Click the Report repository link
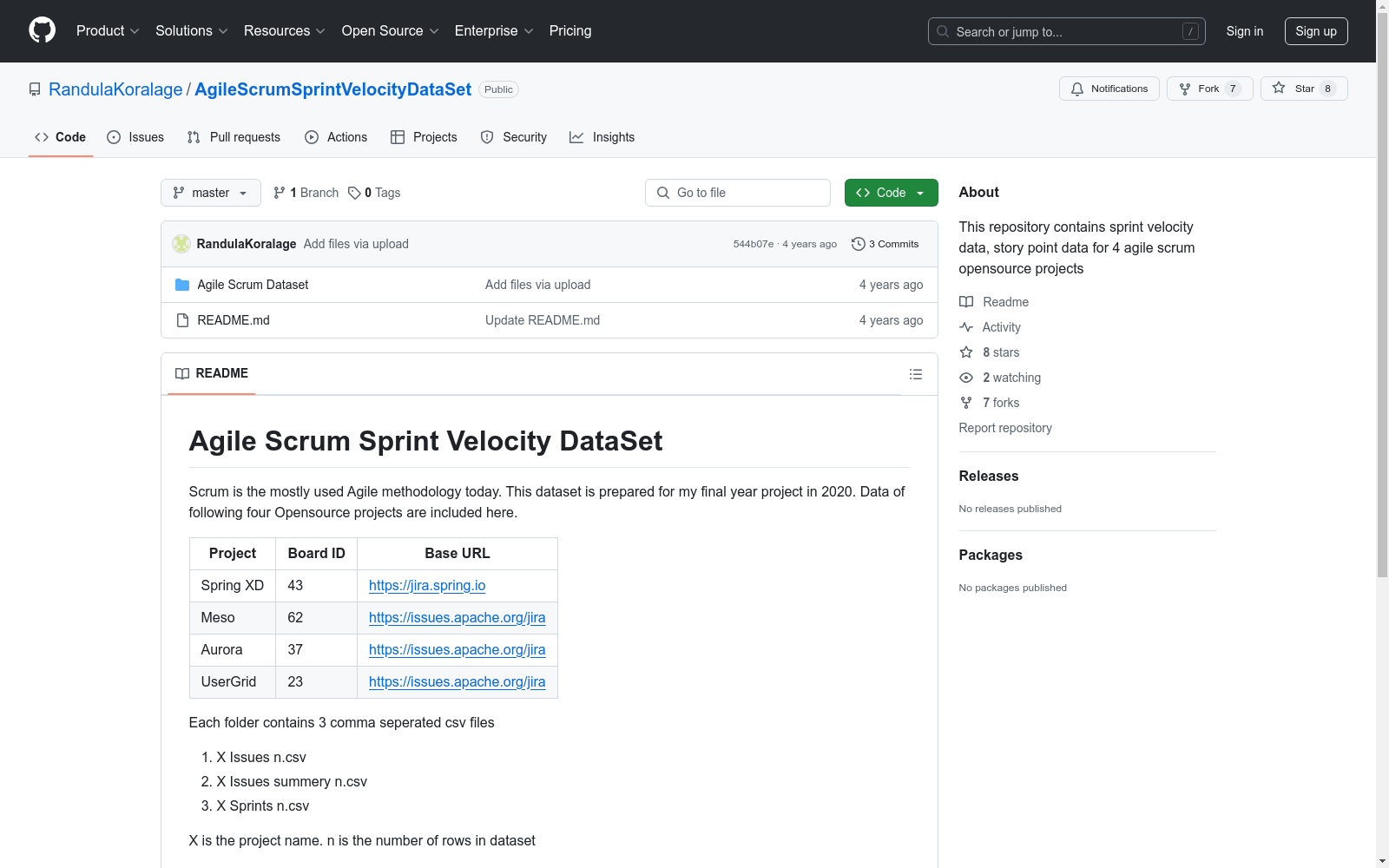This screenshot has height=868, width=1389. 1005,428
